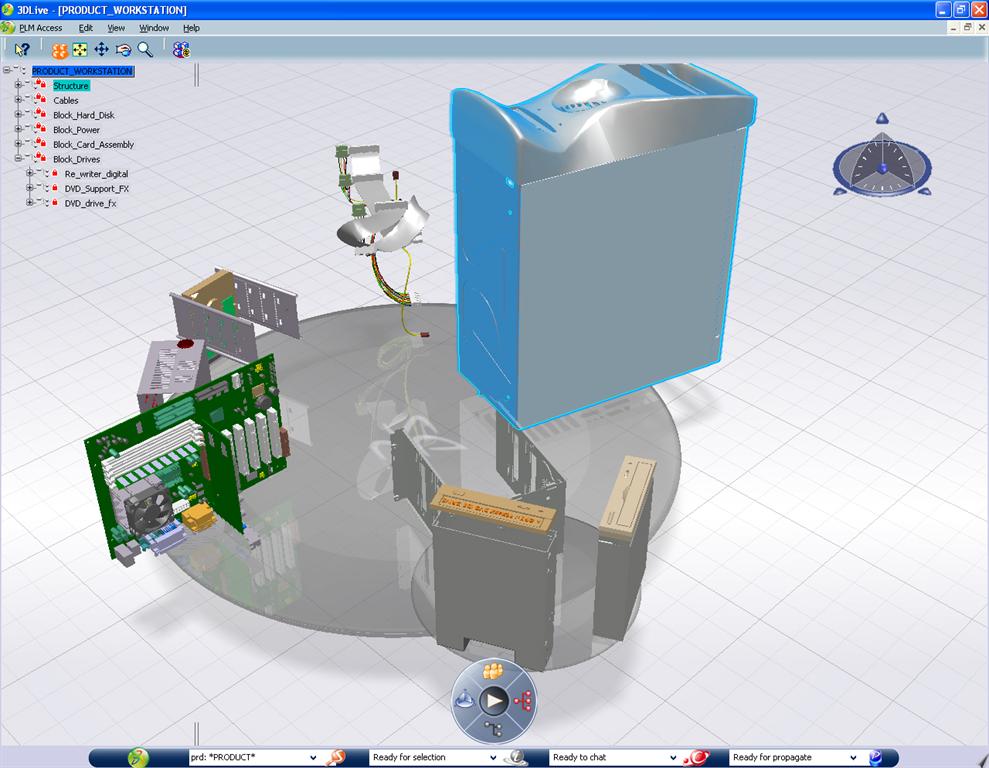Click the rotate view toolbar icon
Screen dimensions: 989x768
click(x=122, y=49)
